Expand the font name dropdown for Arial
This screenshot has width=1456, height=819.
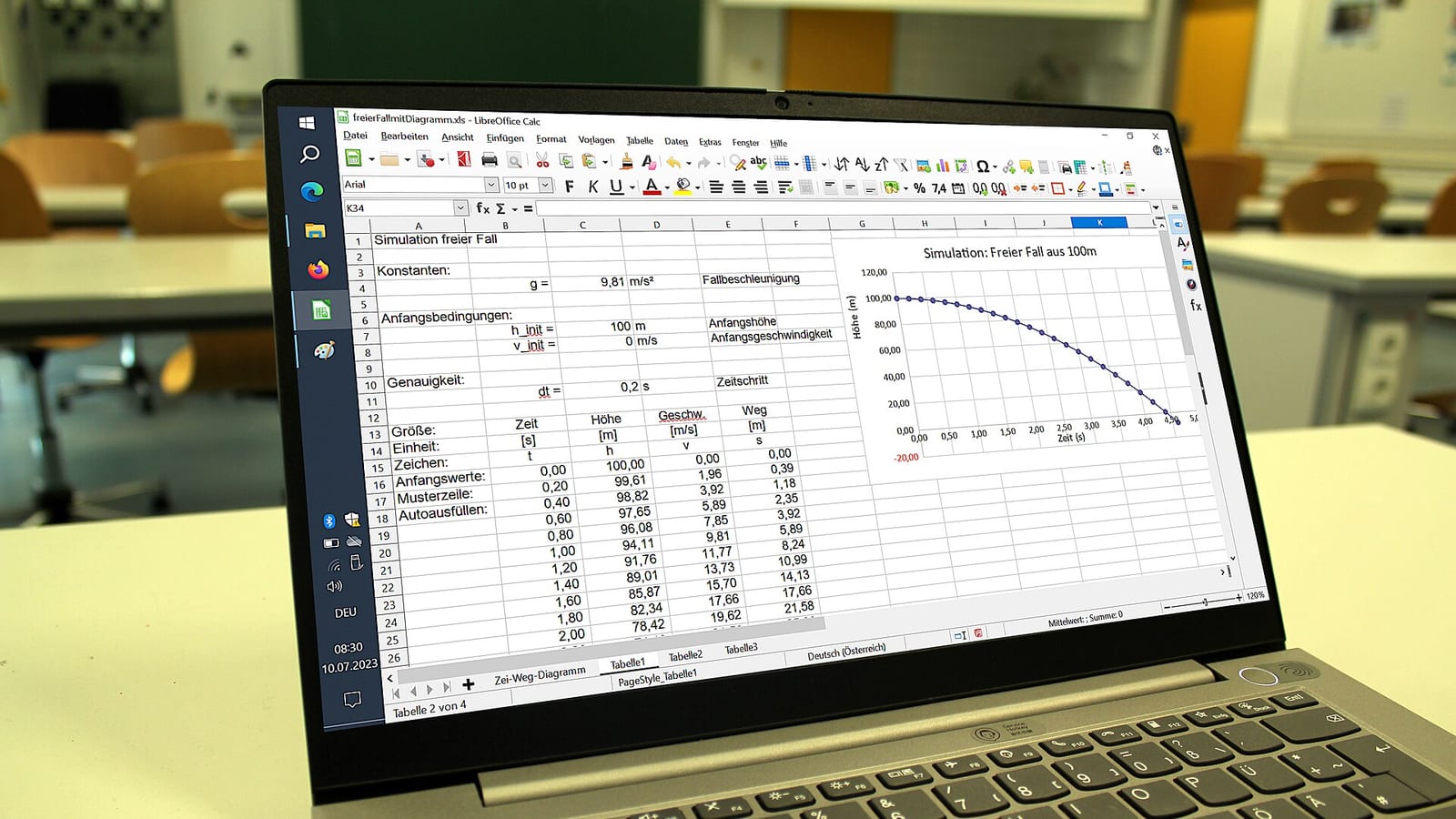coord(491,185)
